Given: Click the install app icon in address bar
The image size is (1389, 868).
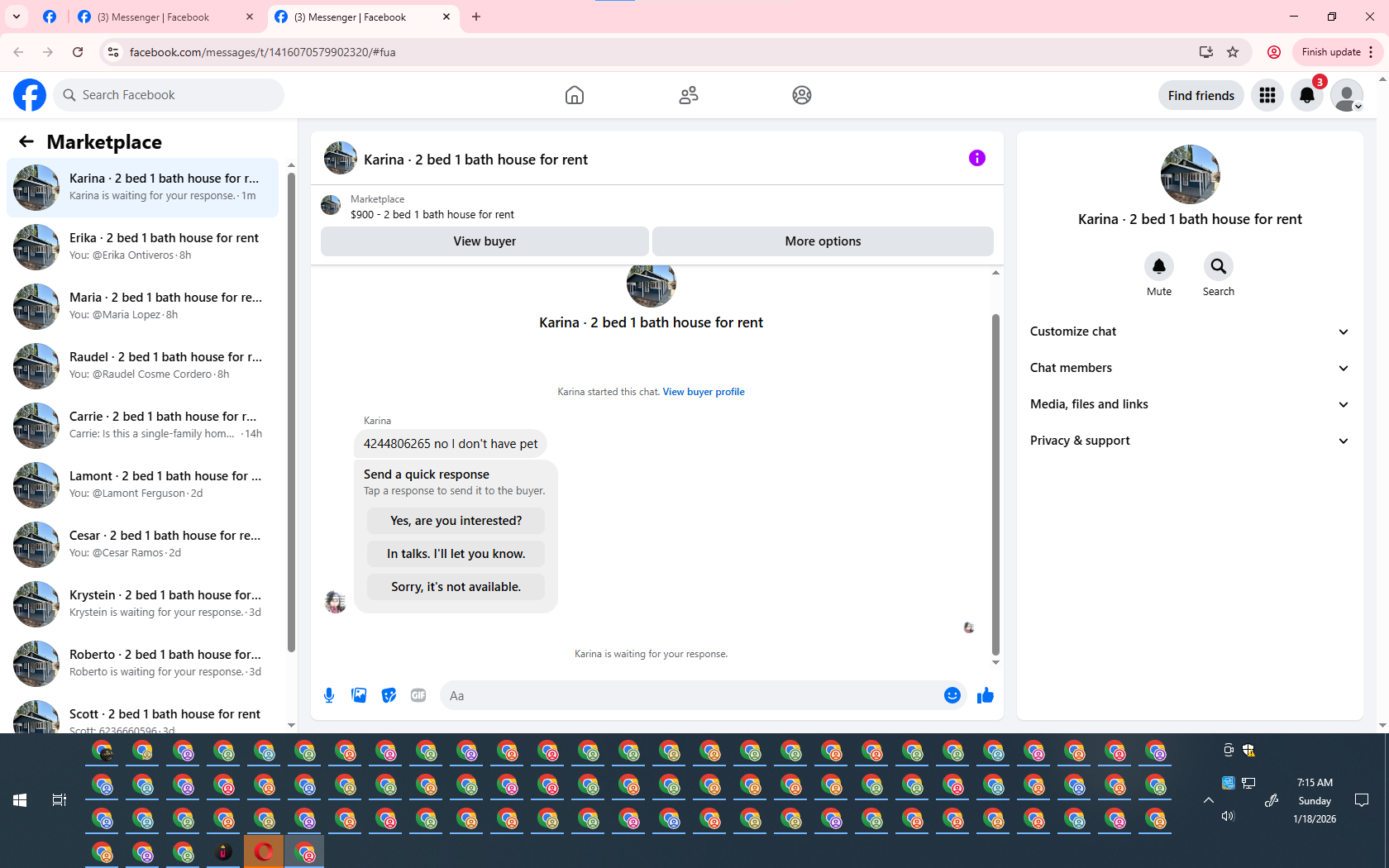Looking at the screenshot, I should click(1206, 52).
